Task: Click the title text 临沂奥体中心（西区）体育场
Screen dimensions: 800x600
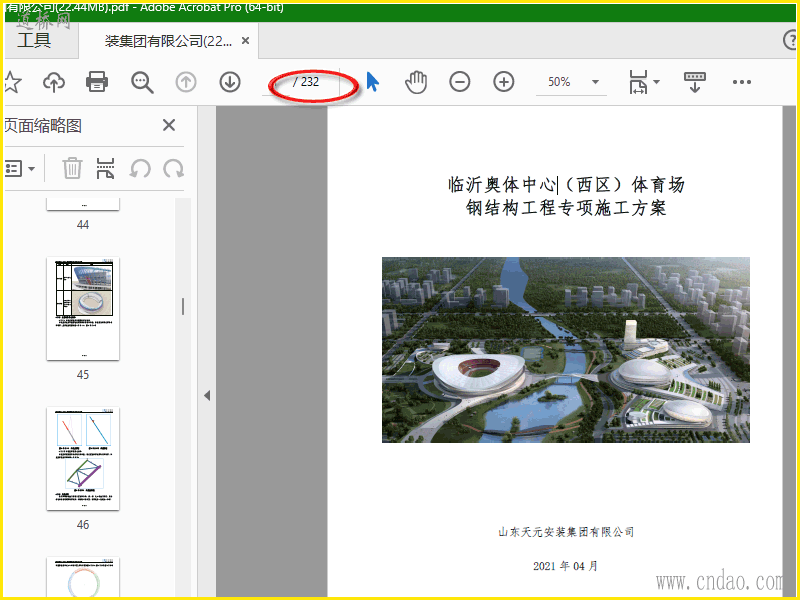Action: click(x=566, y=184)
